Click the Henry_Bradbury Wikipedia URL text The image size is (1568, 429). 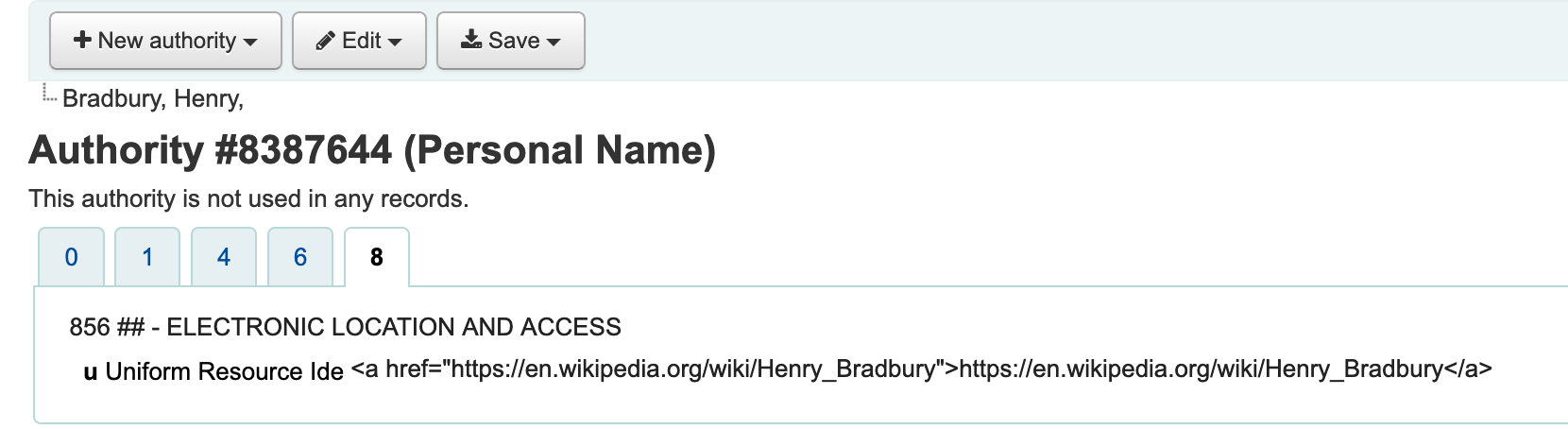click(921, 369)
